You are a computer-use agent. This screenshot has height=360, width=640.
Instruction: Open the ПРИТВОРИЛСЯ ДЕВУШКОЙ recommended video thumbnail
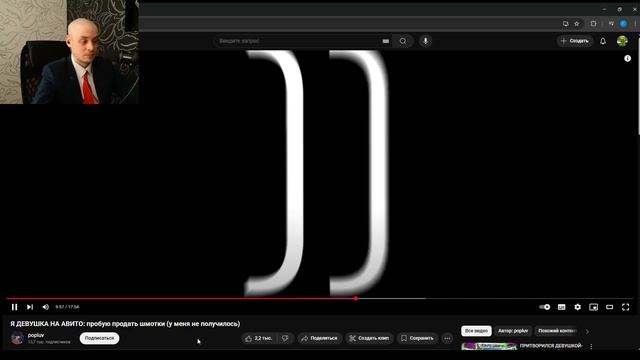[489, 346]
